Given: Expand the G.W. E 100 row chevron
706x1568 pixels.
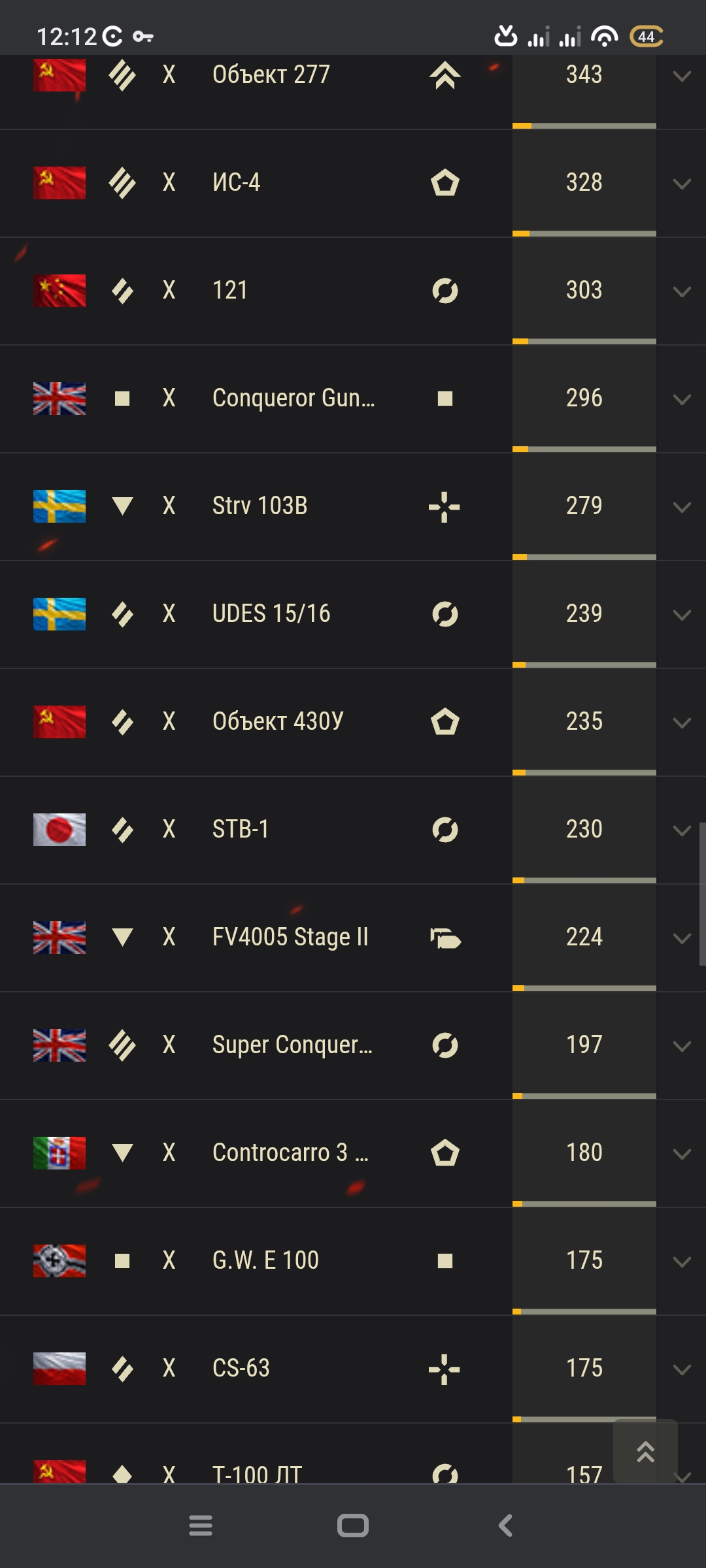Looking at the screenshot, I should (682, 1262).
